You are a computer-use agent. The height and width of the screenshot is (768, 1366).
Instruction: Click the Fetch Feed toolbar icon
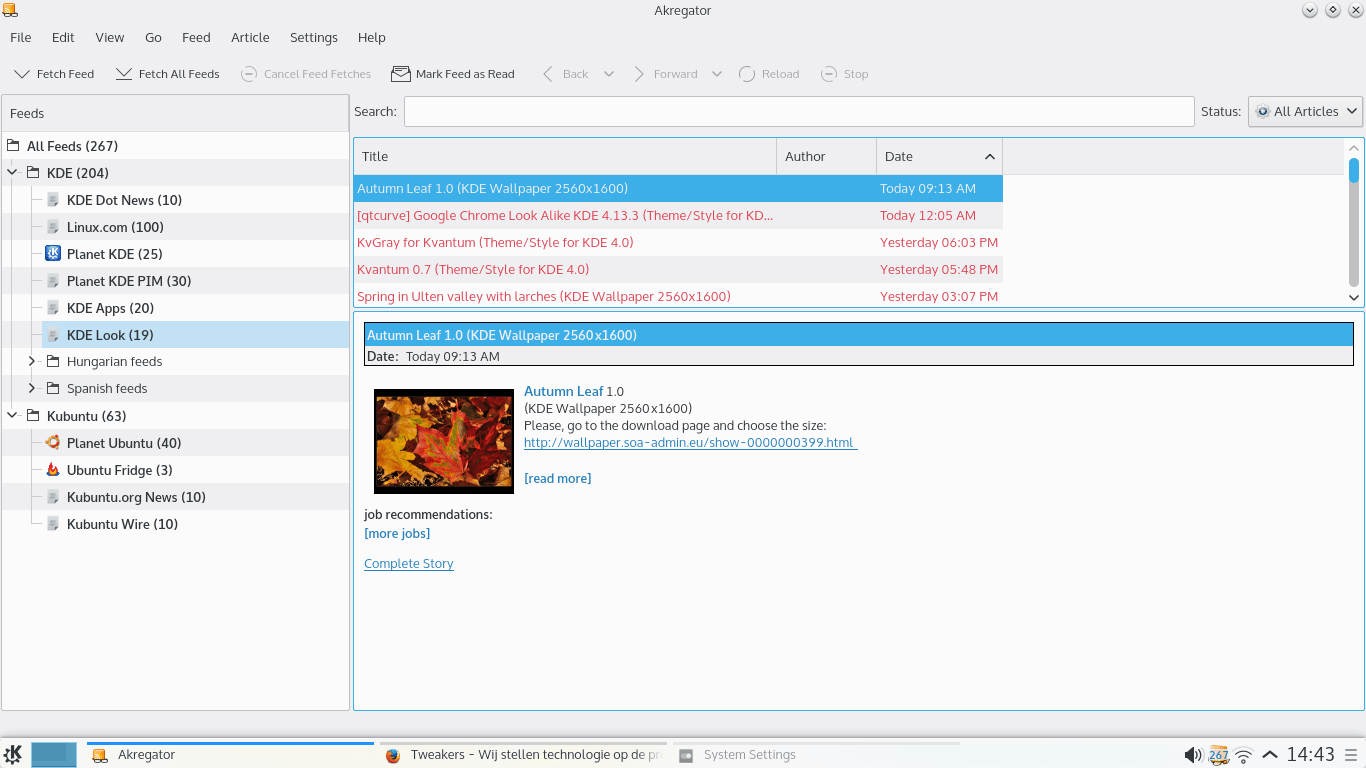22,74
